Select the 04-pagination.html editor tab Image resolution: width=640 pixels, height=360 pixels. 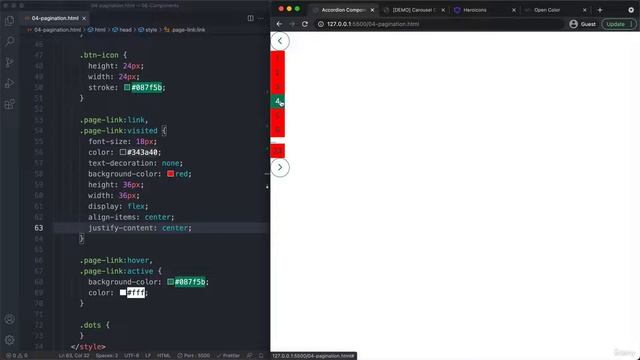tap(55, 18)
